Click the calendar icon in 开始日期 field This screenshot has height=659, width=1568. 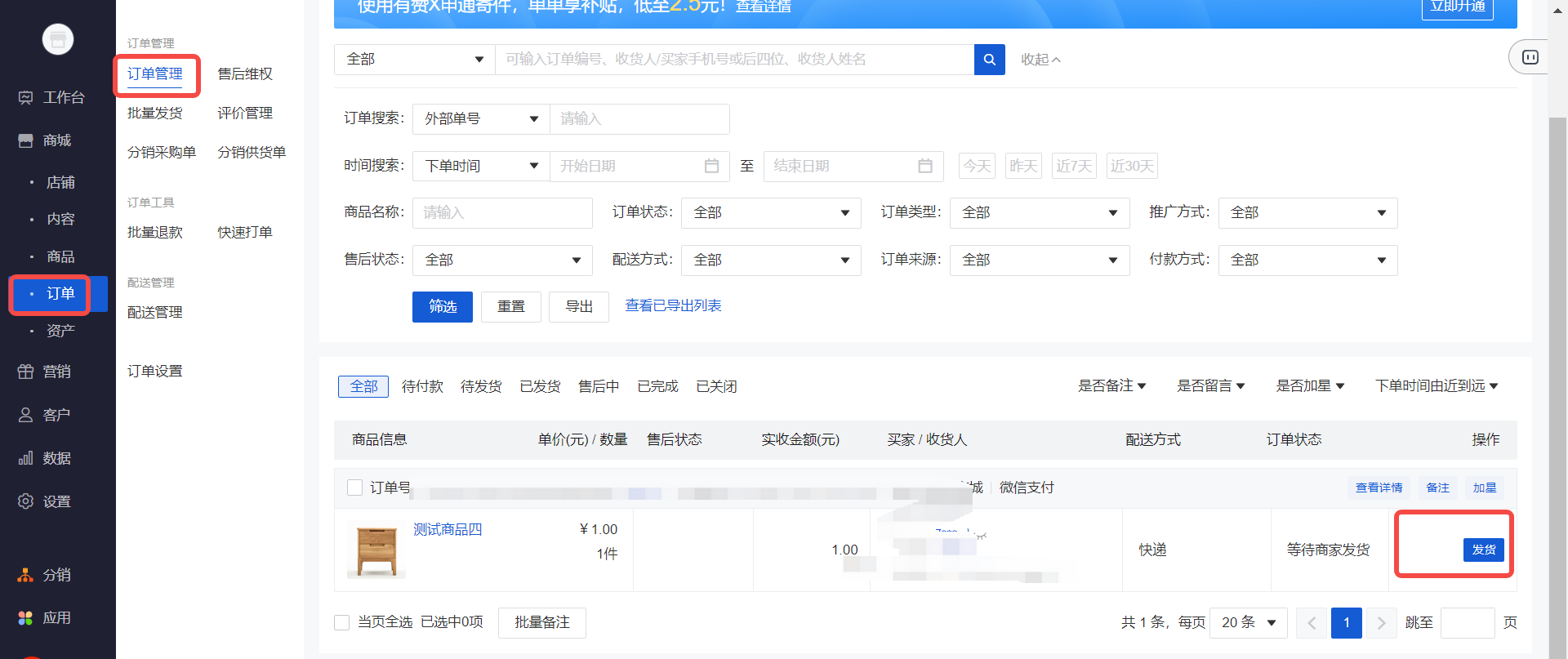click(711, 166)
